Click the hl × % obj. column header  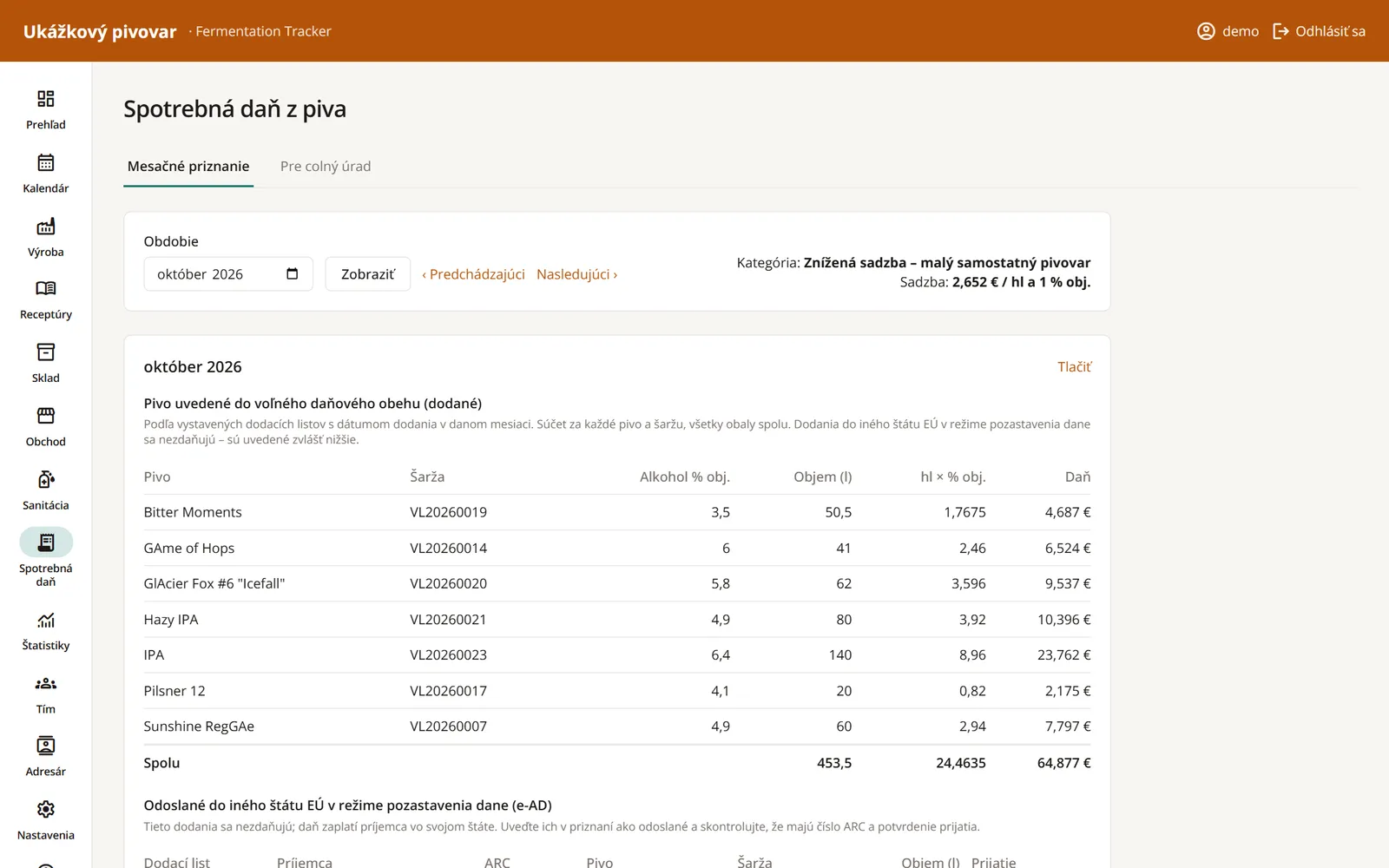[x=953, y=477]
